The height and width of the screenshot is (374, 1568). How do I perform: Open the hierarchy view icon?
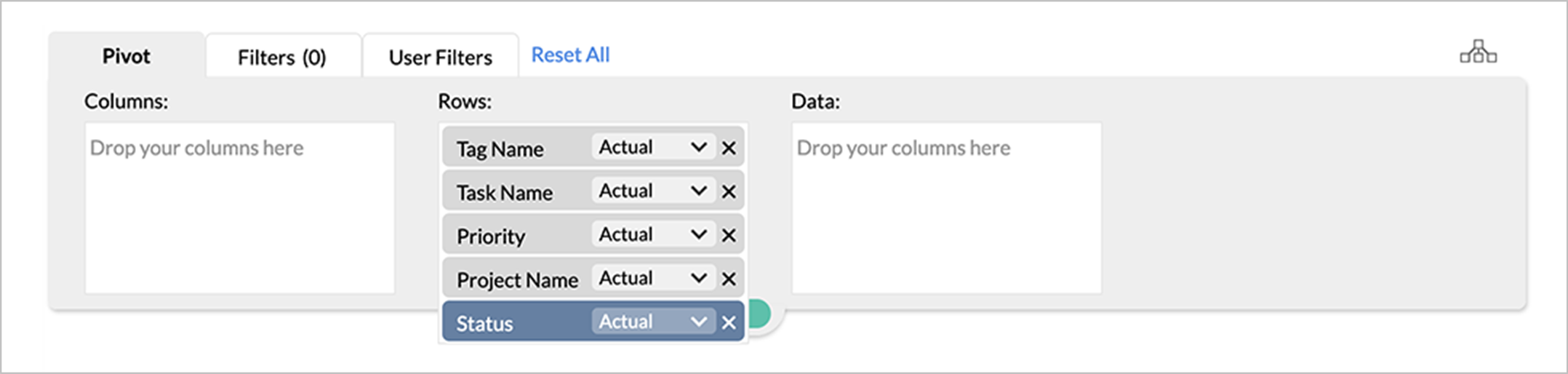pyautogui.click(x=1478, y=52)
